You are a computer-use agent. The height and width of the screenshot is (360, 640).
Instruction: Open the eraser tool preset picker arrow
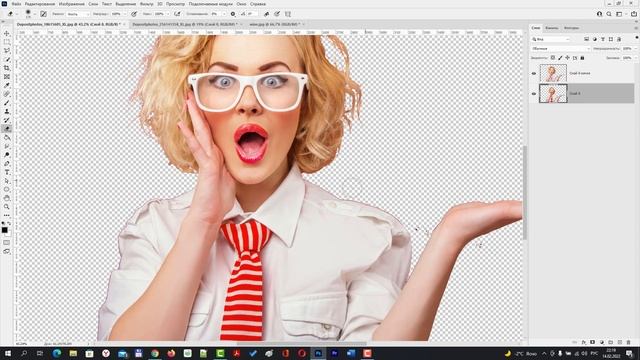pos(17,14)
